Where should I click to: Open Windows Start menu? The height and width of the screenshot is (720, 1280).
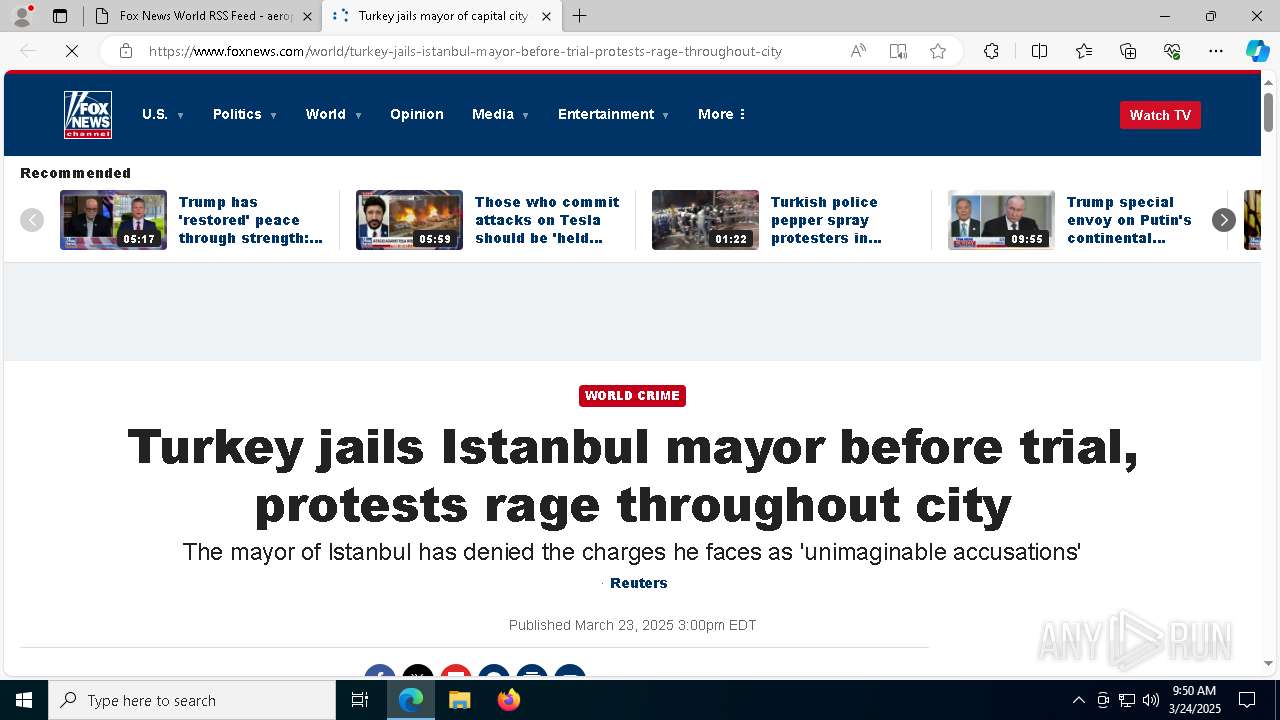point(24,700)
